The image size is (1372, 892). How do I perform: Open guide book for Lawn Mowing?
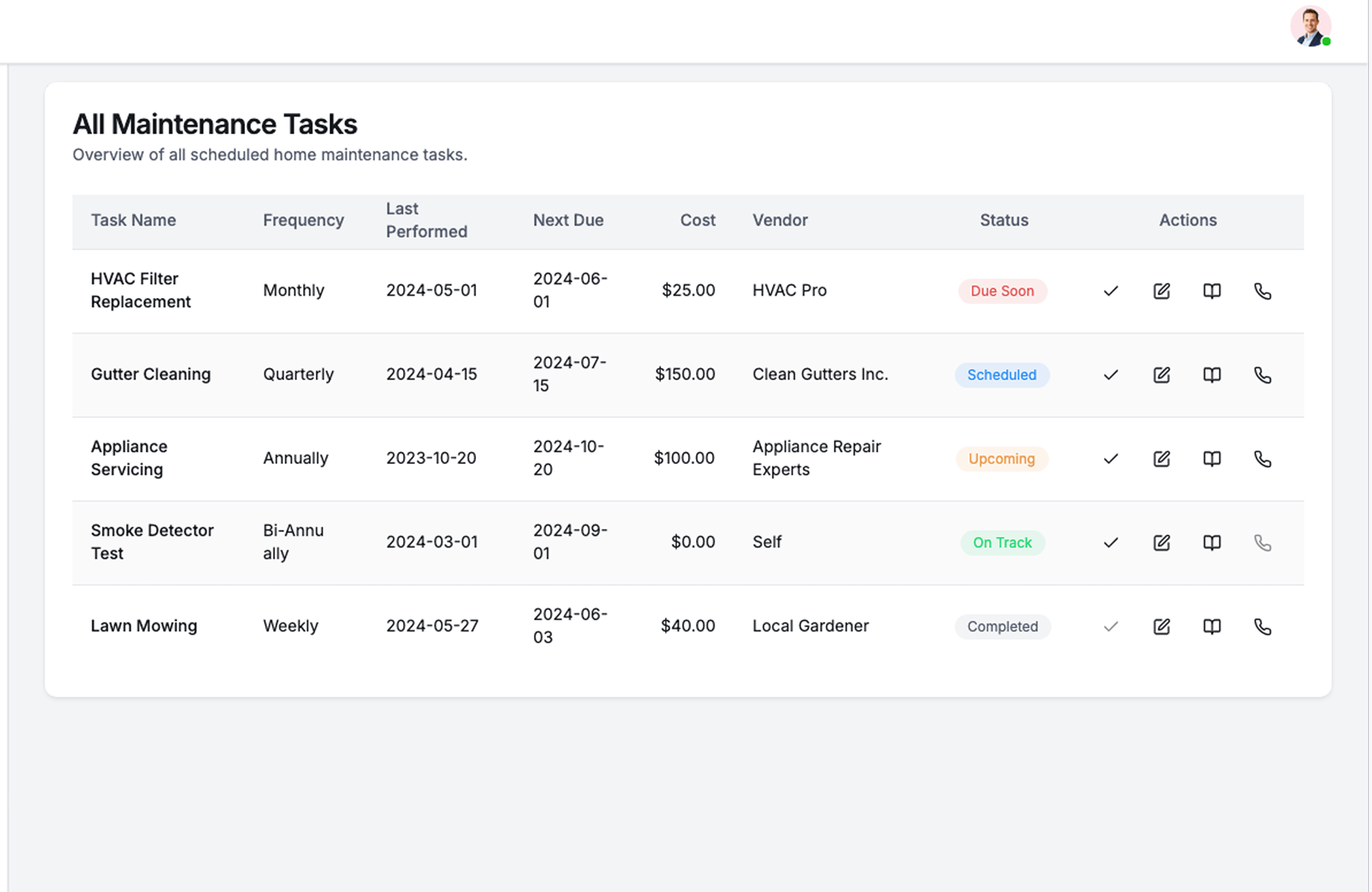(x=1212, y=626)
